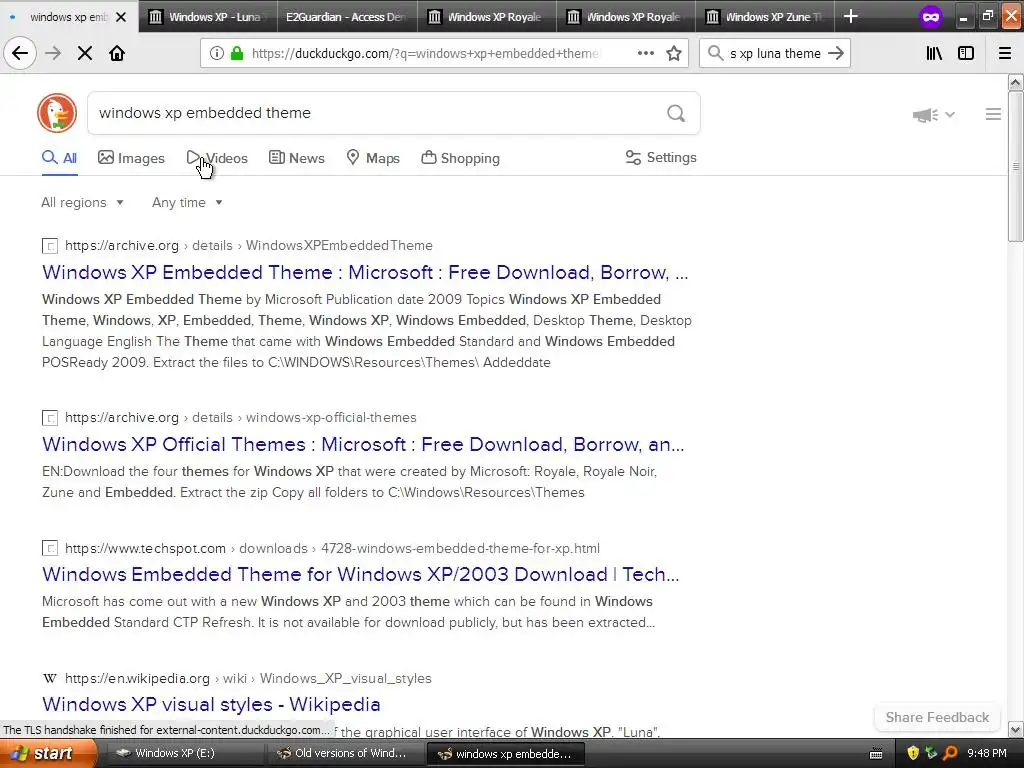Select the Maps search category

click(373, 158)
